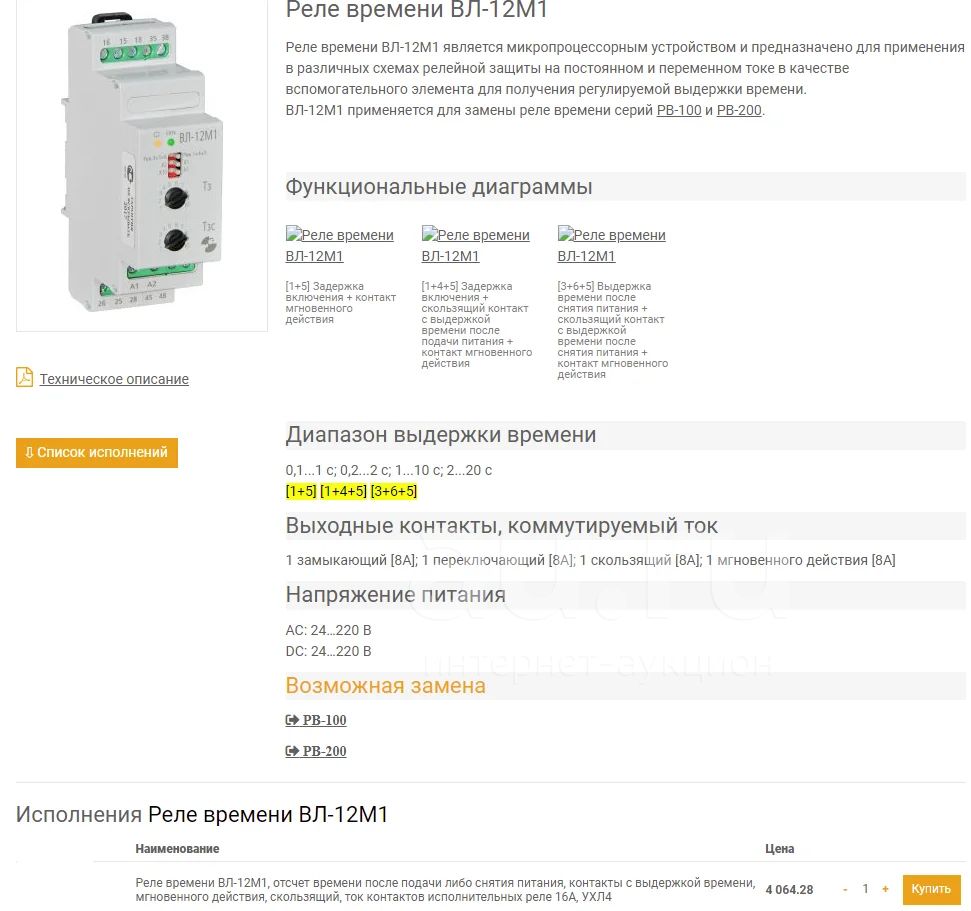Follow the РВ-200 link in description text
The image size is (971, 911).
pyautogui.click(x=739, y=110)
